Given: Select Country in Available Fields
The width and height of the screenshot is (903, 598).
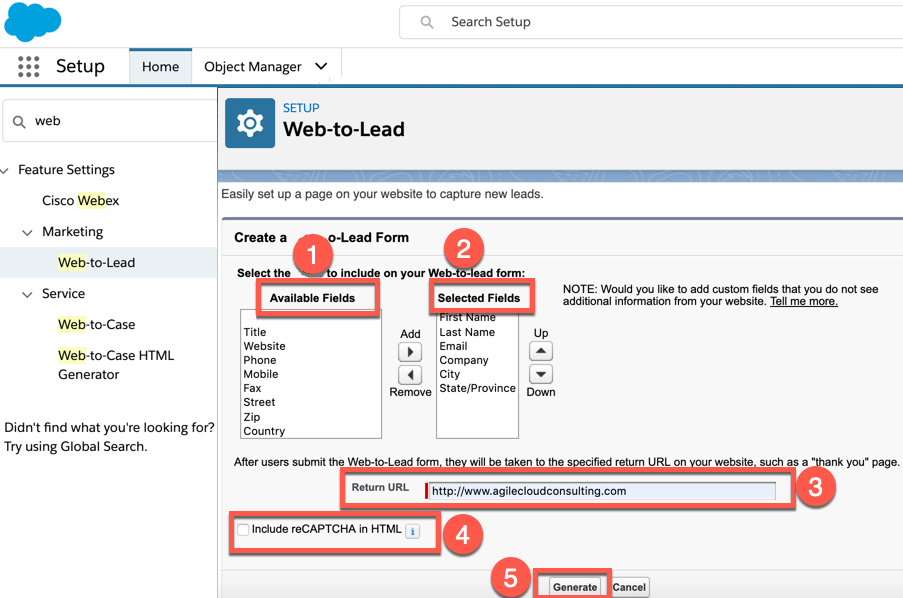Looking at the screenshot, I should [x=264, y=431].
